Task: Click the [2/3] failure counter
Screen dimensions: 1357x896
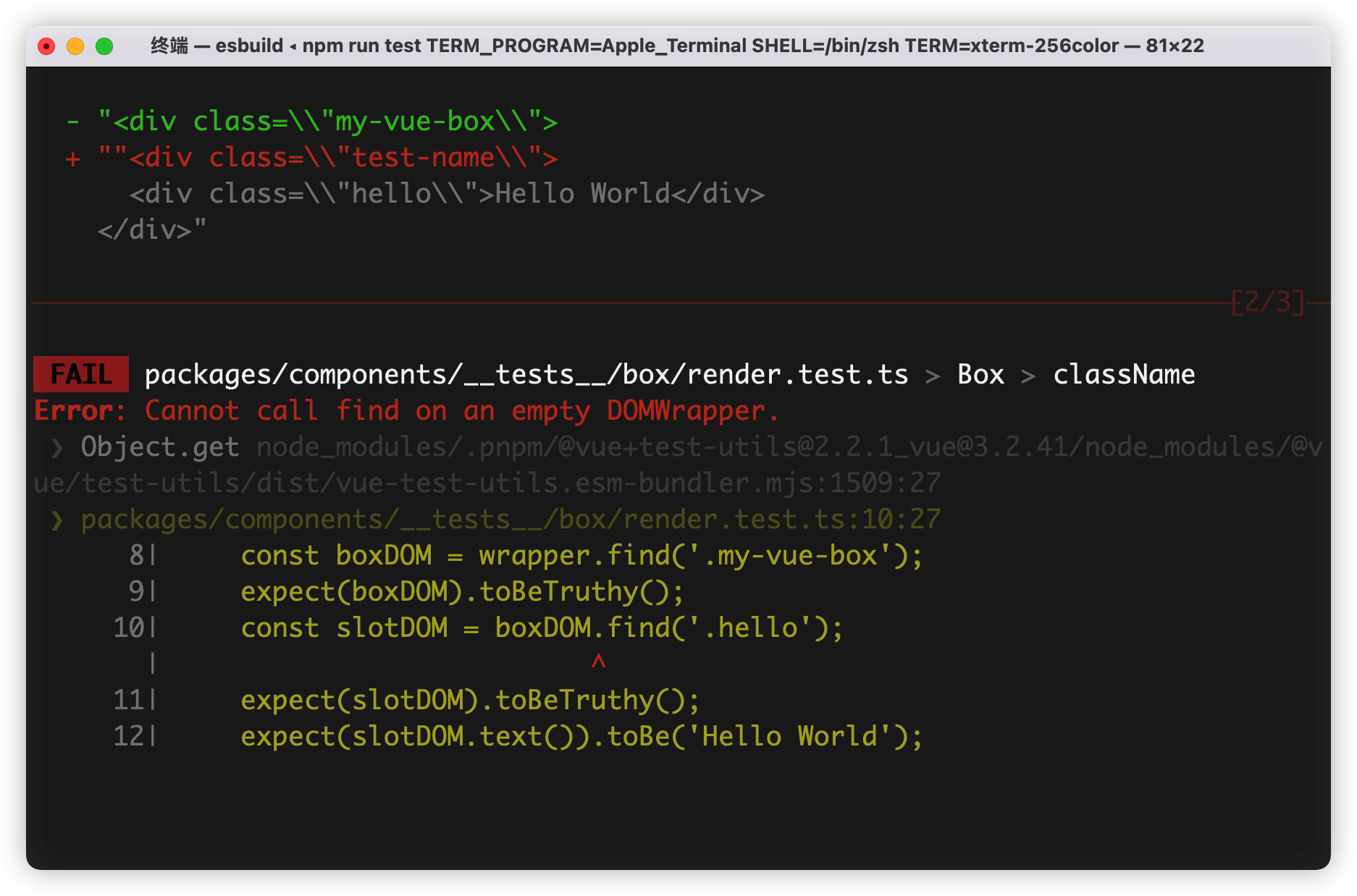Action: point(1267,302)
